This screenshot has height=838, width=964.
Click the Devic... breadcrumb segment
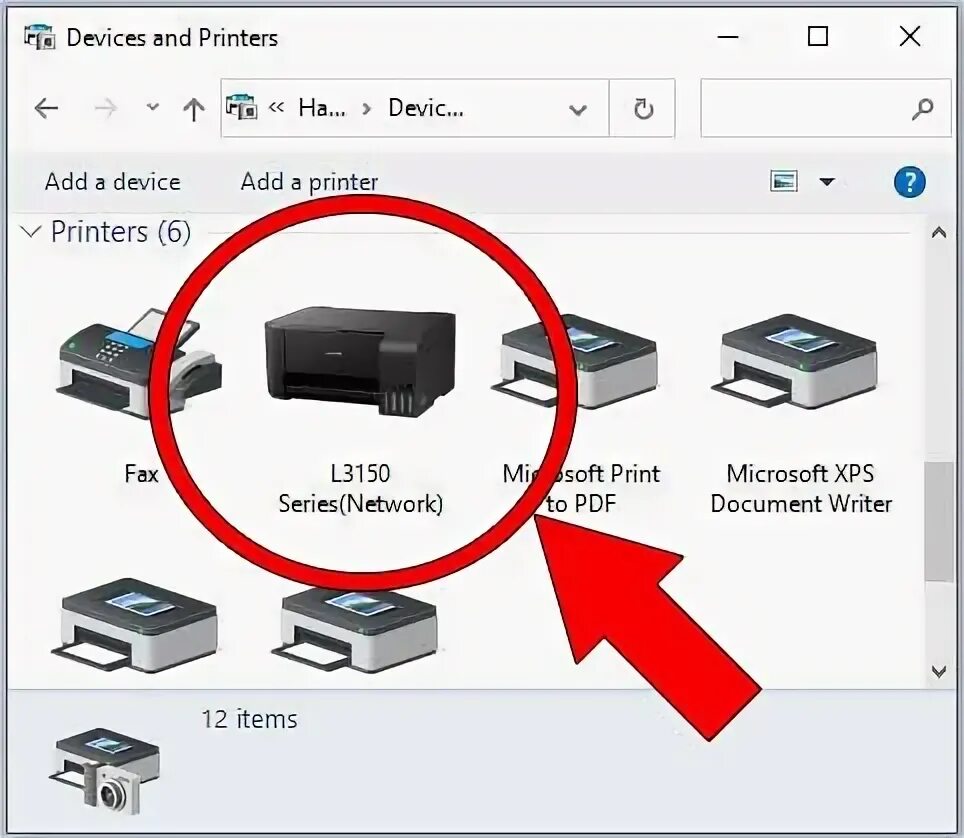pyautogui.click(x=426, y=109)
